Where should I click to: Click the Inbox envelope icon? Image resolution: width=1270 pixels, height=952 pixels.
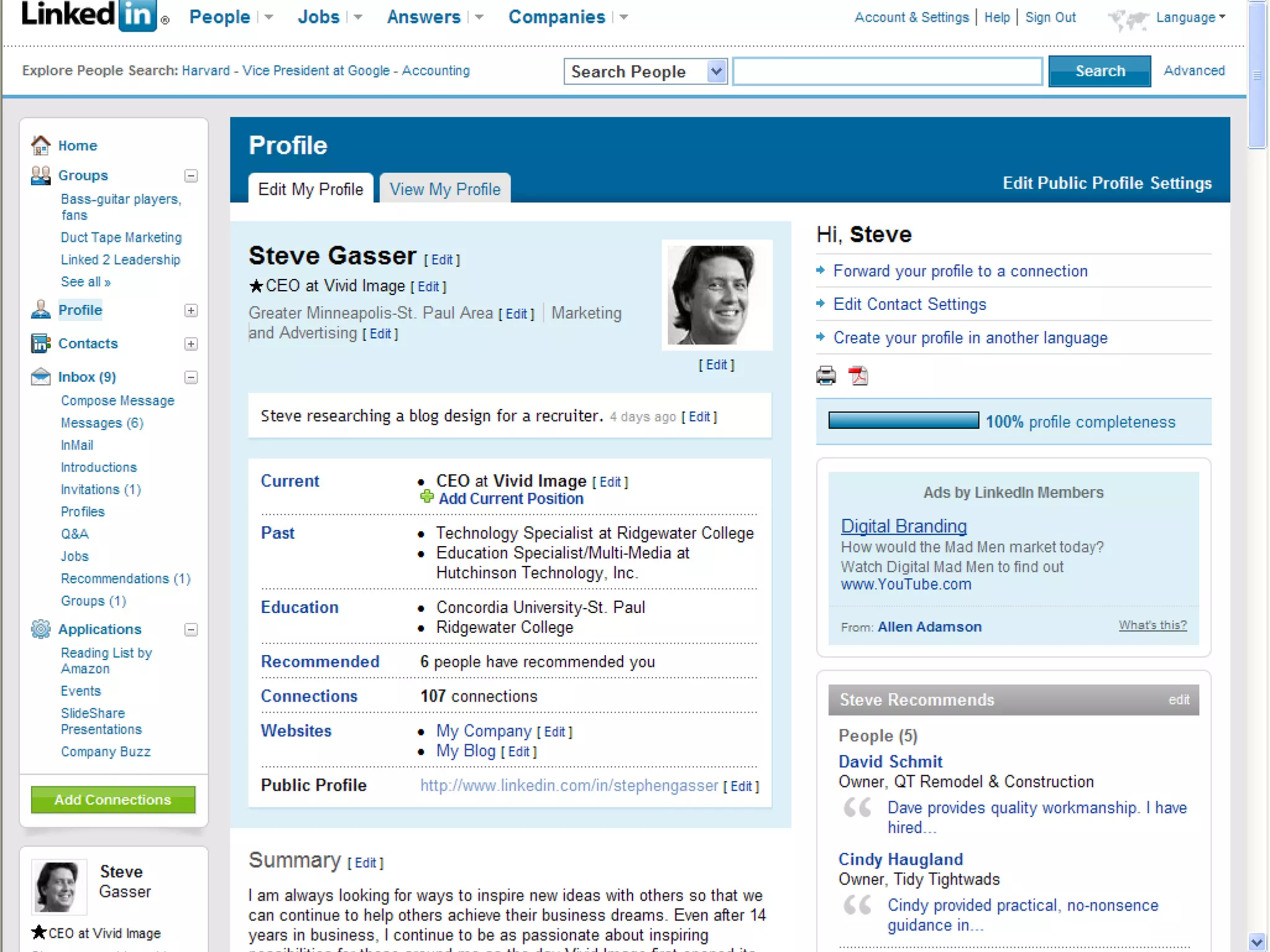coord(40,377)
